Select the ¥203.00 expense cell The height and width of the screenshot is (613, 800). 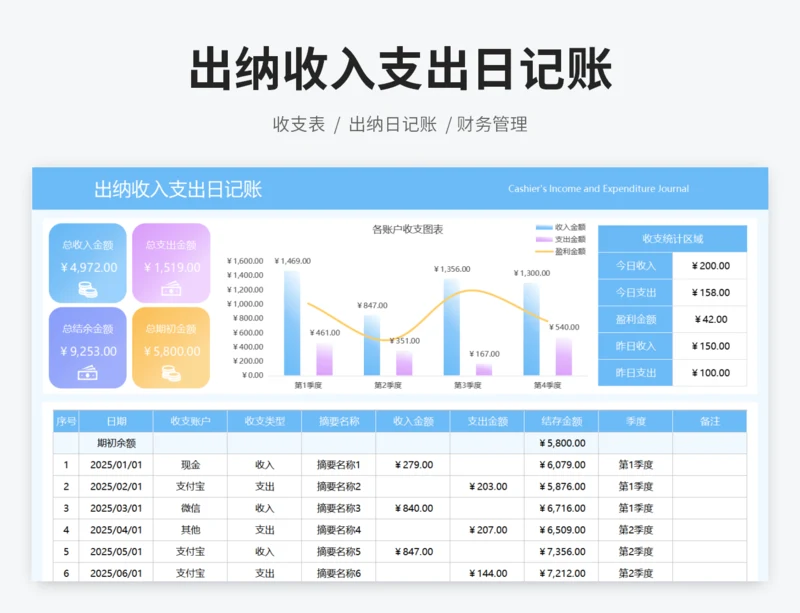point(488,486)
